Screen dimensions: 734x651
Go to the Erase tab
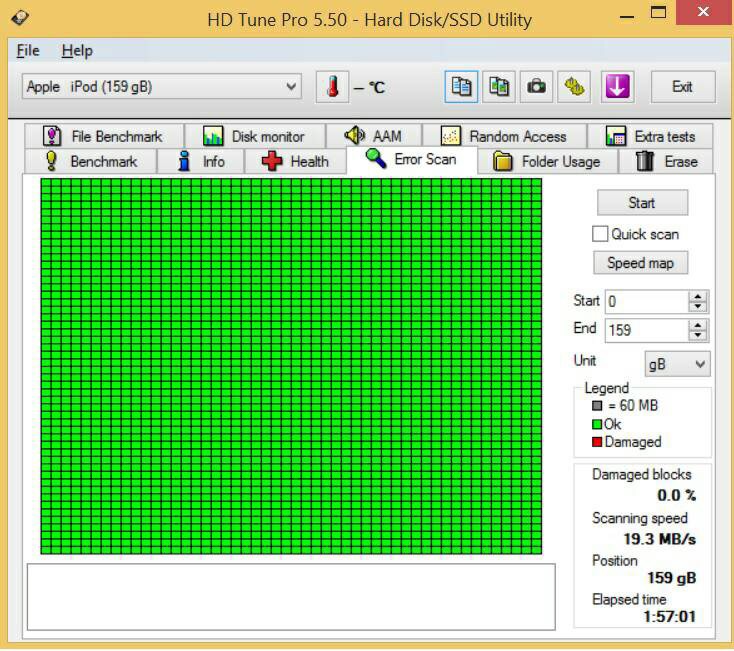[x=667, y=161]
